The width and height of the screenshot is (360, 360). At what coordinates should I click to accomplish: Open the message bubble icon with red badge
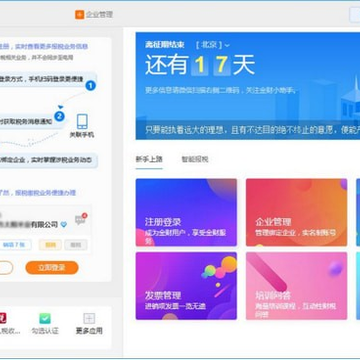tap(81, 219)
